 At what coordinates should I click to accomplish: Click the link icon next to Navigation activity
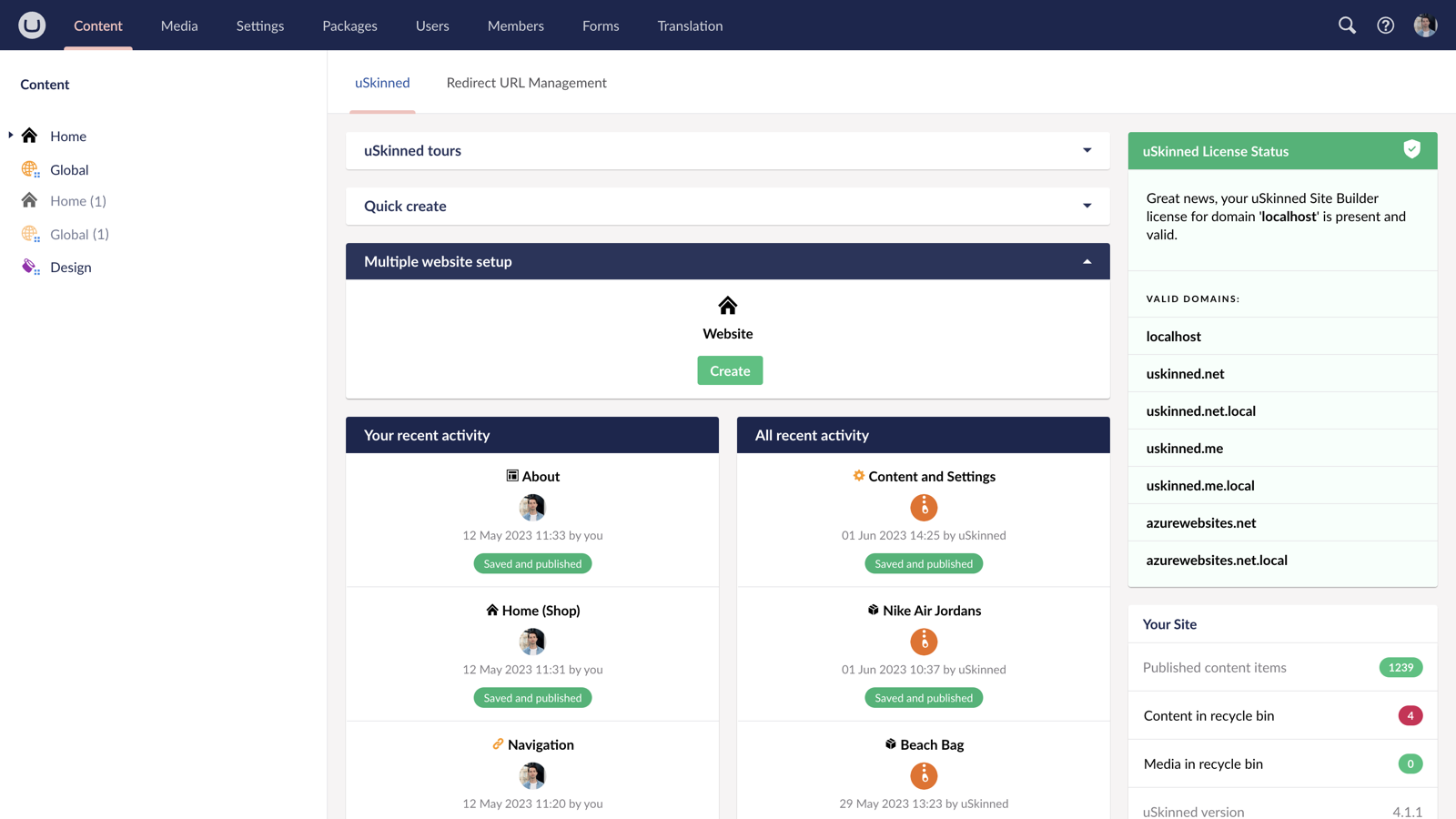point(496,743)
